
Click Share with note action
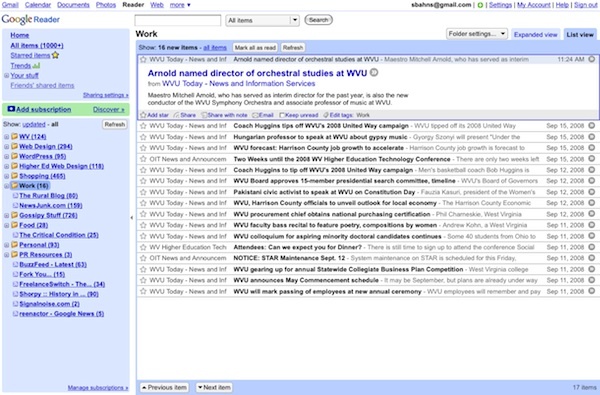pyautogui.click(x=224, y=115)
